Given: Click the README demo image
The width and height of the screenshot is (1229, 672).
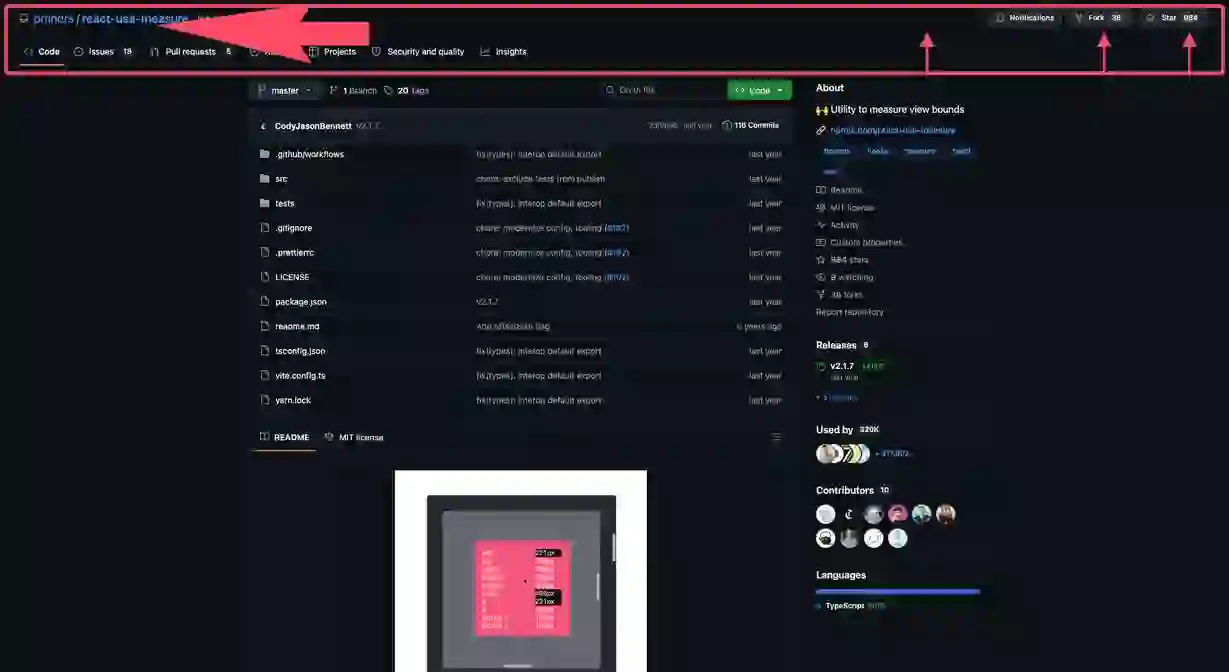Looking at the screenshot, I should click(520, 571).
